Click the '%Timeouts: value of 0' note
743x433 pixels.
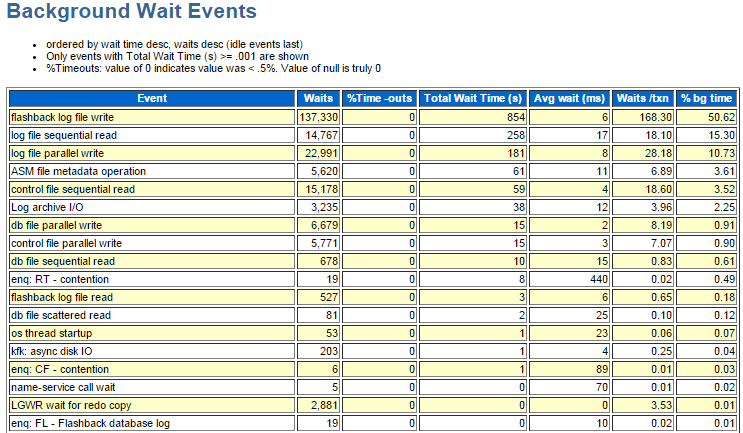213,68
